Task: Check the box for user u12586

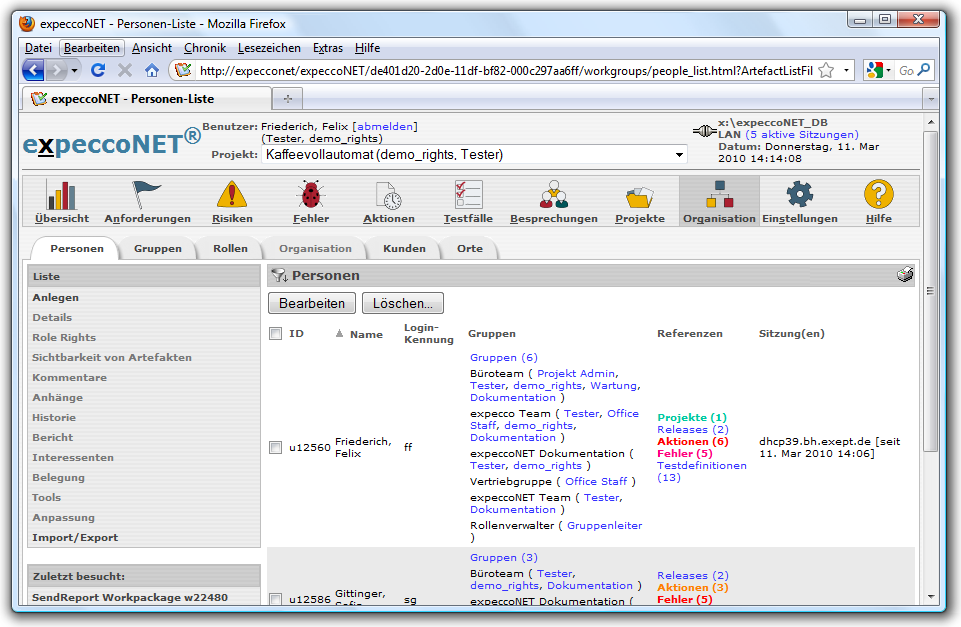Action: (276, 599)
